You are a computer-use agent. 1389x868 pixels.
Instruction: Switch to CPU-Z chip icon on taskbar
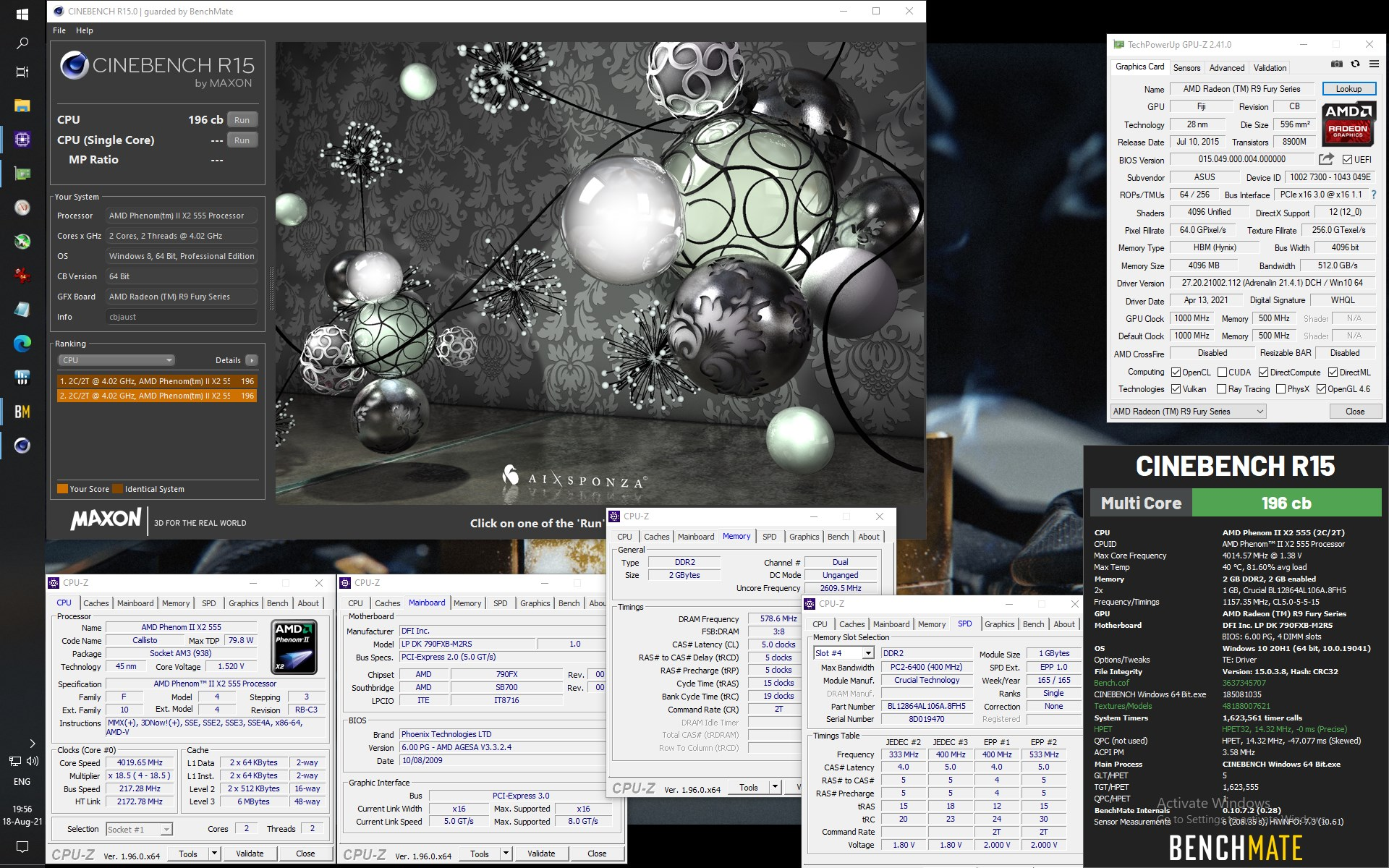pos(22,140)
